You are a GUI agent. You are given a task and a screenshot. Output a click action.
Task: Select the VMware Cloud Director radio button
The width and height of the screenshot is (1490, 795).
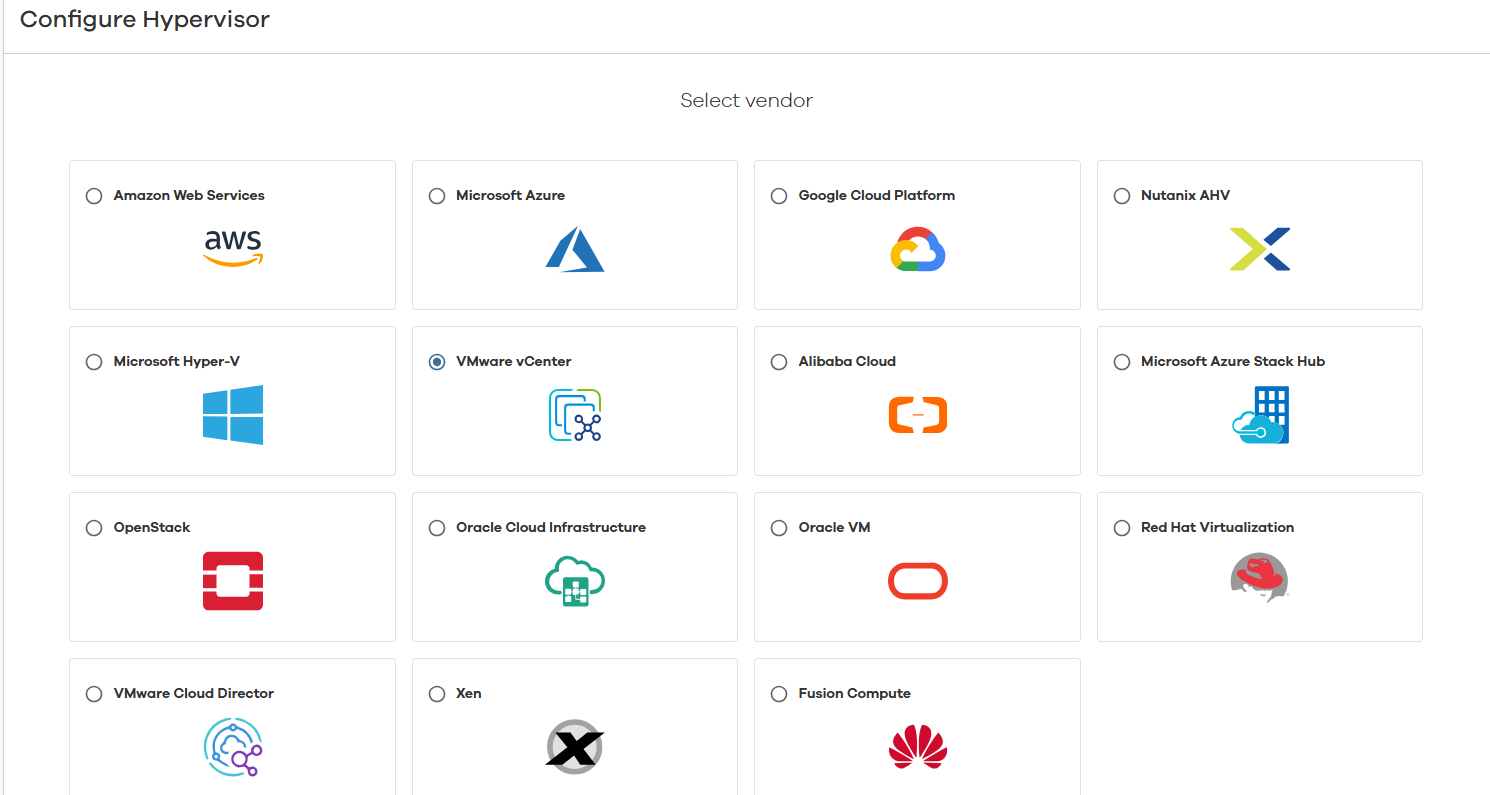pos(94,694)
